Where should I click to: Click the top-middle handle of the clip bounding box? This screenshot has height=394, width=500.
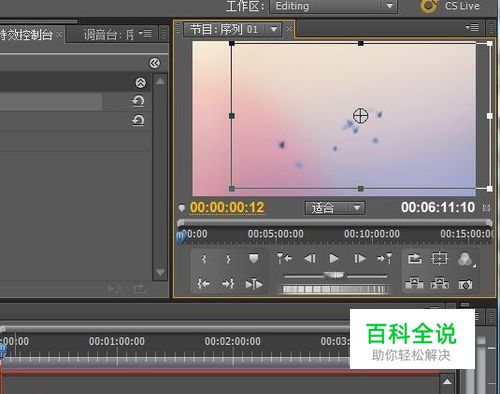[361, 43]
